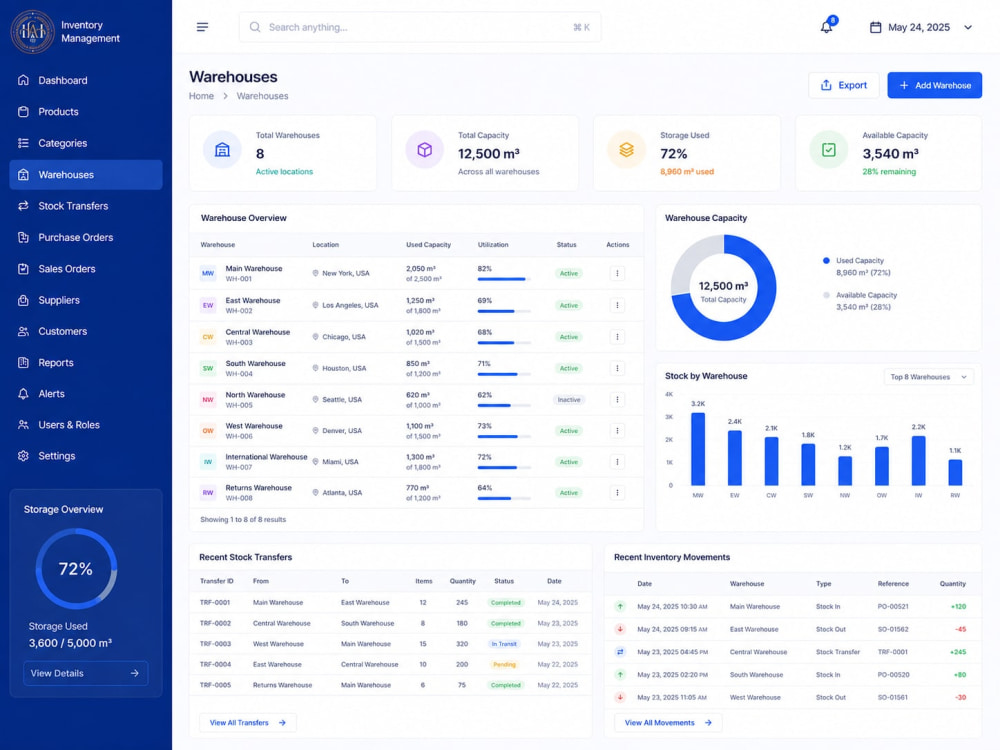Open actions menu for South Warehouse row

pyautogui.click(x=617, y=368)
